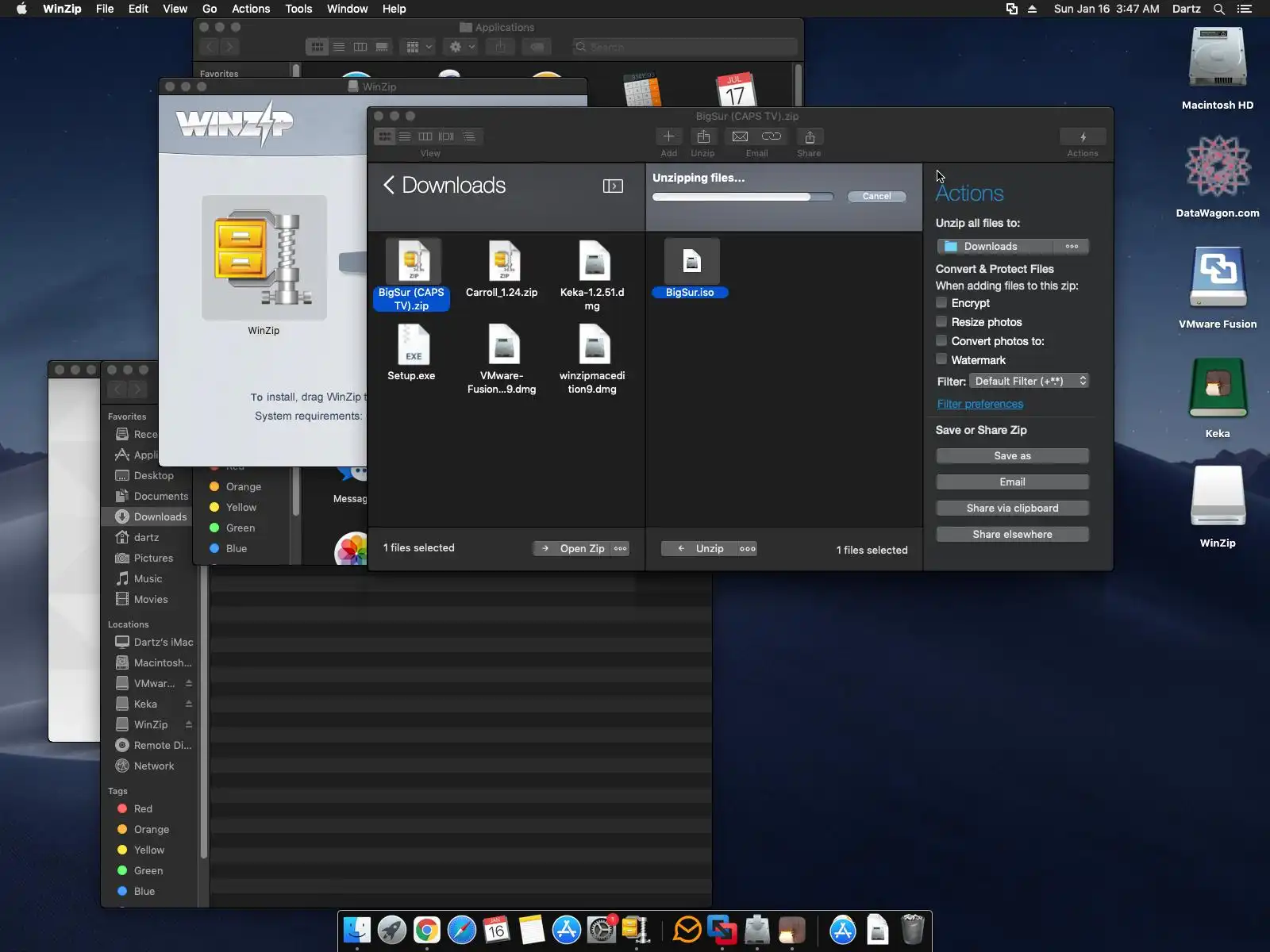Select the winzipmacedition9.dmg file
Screen dimensions: 1270x952
[x=592, y=359]
